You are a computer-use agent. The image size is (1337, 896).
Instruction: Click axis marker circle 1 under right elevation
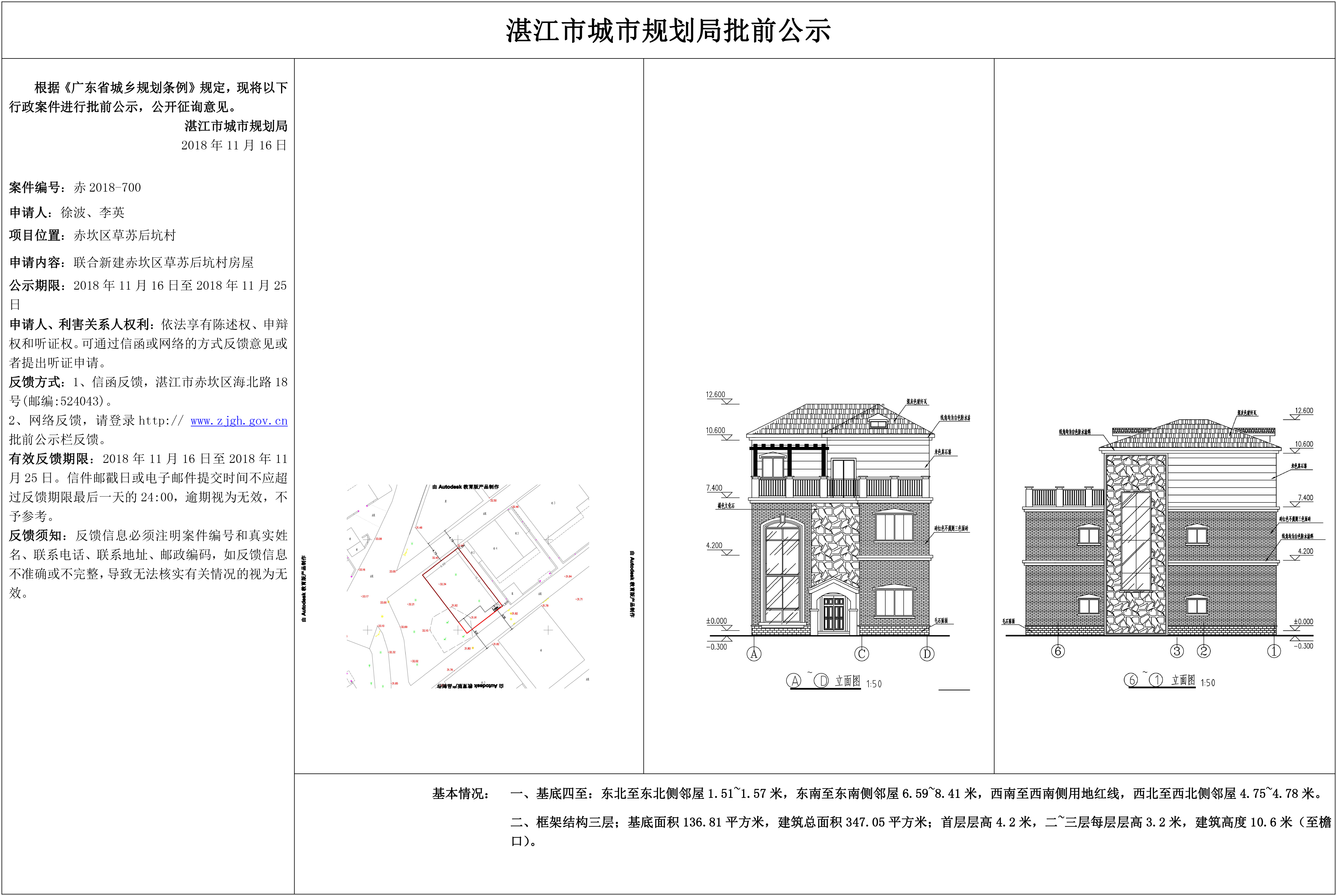tap(1274, 651)
